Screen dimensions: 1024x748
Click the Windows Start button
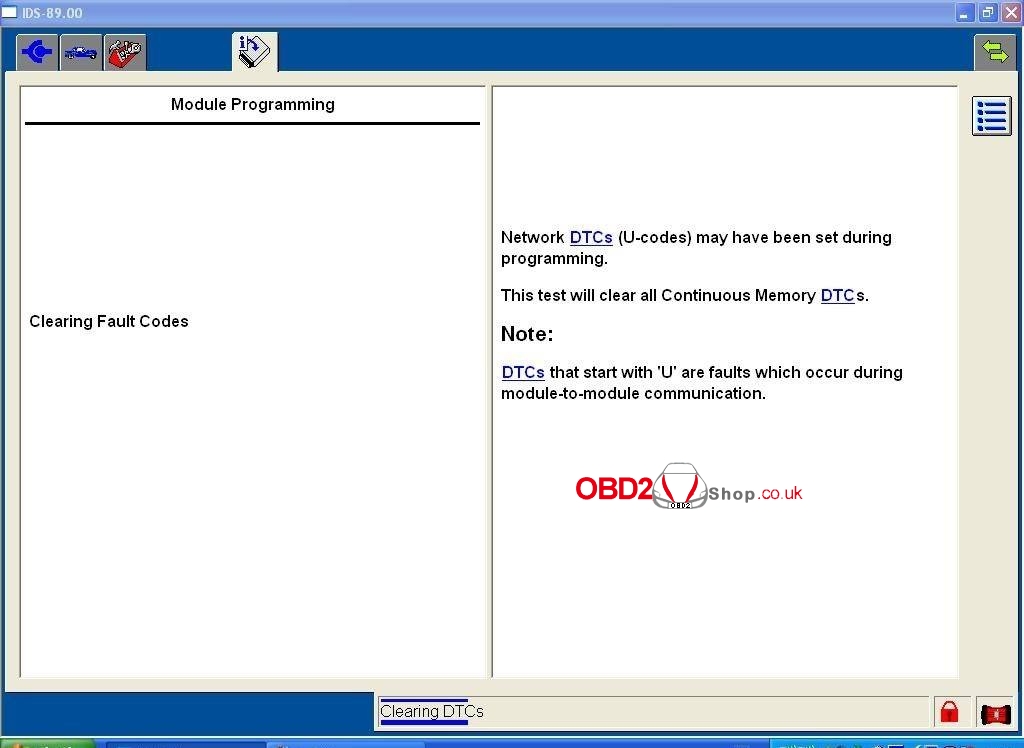(x=45, y=744)
